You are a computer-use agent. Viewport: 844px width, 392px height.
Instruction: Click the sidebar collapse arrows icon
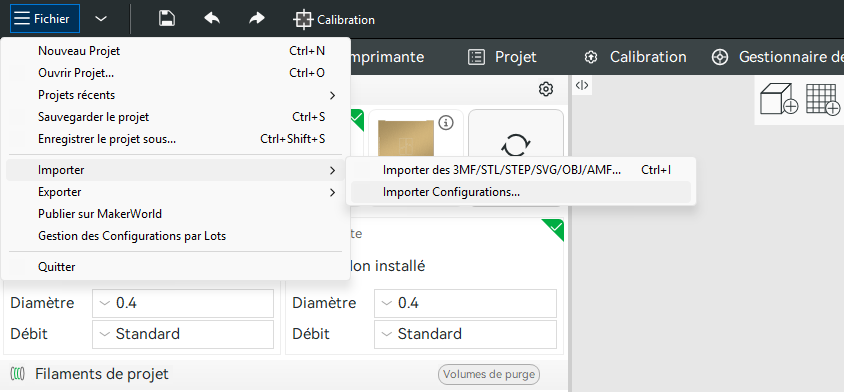(x=582, y=85)
